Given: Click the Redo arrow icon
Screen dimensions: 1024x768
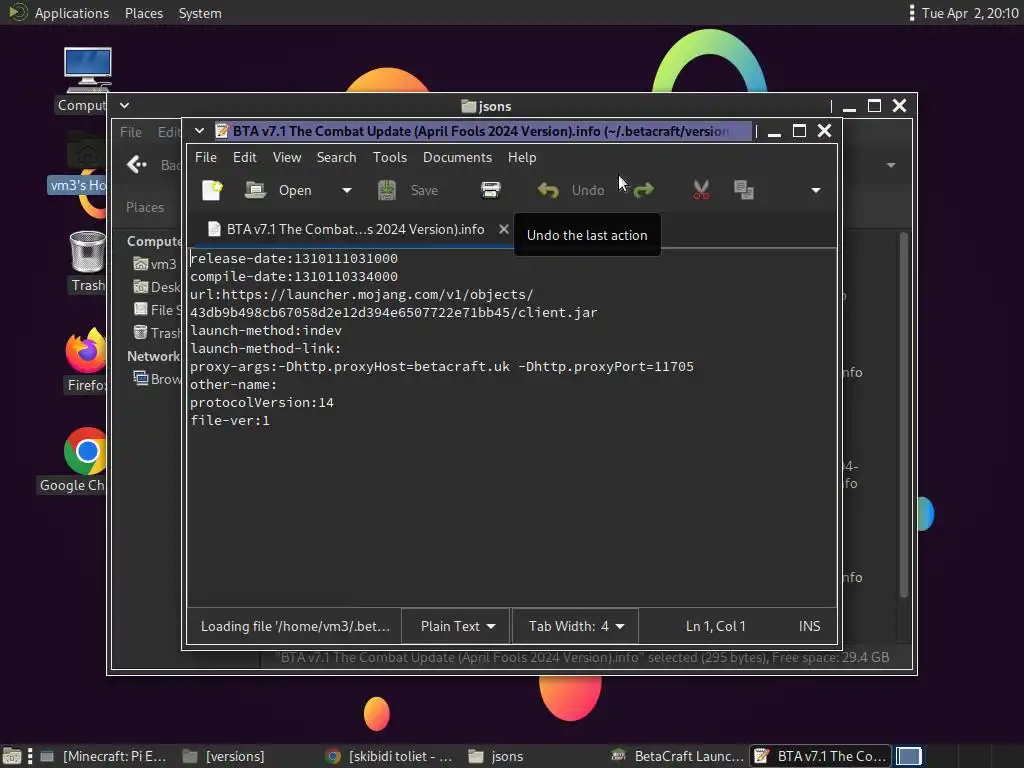Looking at the screenshot, I should point(644,190).
